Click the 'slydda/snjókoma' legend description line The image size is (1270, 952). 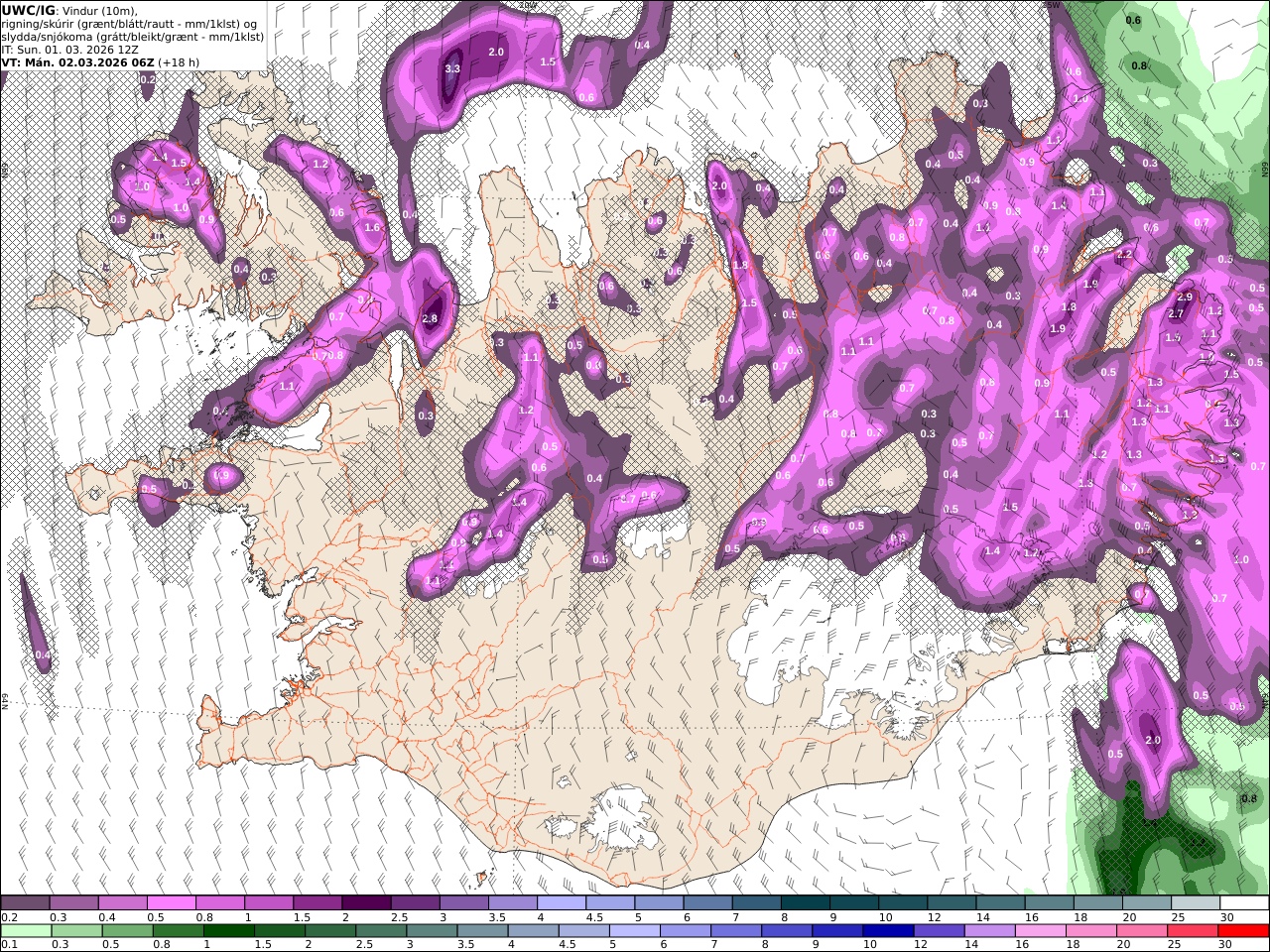133,36
